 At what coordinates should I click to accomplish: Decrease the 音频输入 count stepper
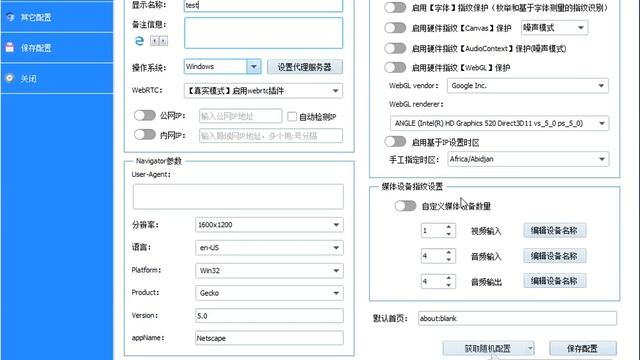click(449, 259)
